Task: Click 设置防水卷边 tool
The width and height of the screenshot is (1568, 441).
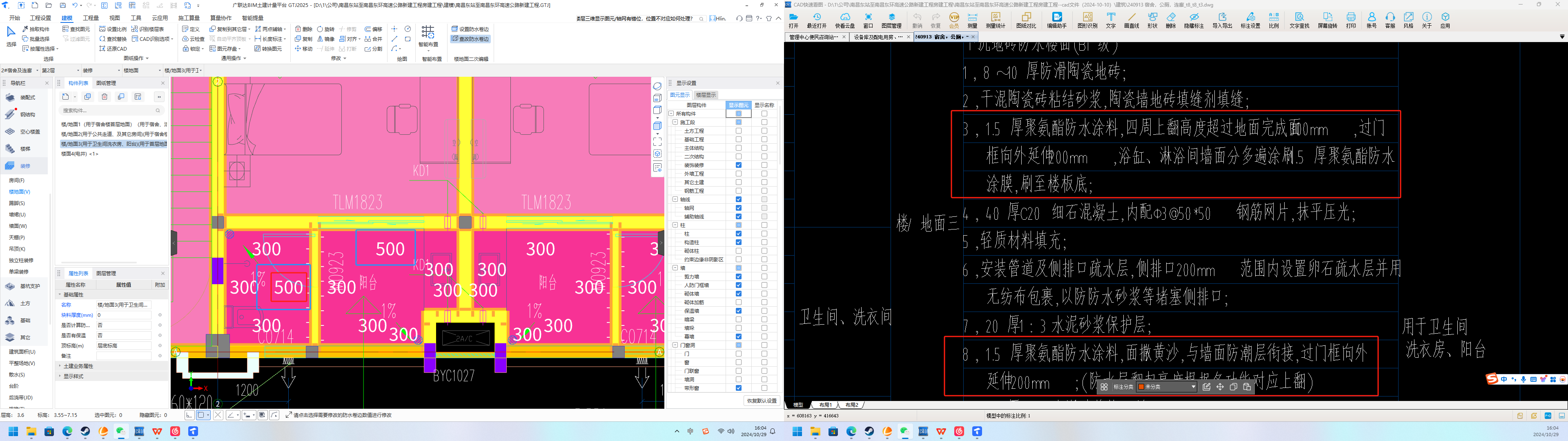Action: point(470,29)
